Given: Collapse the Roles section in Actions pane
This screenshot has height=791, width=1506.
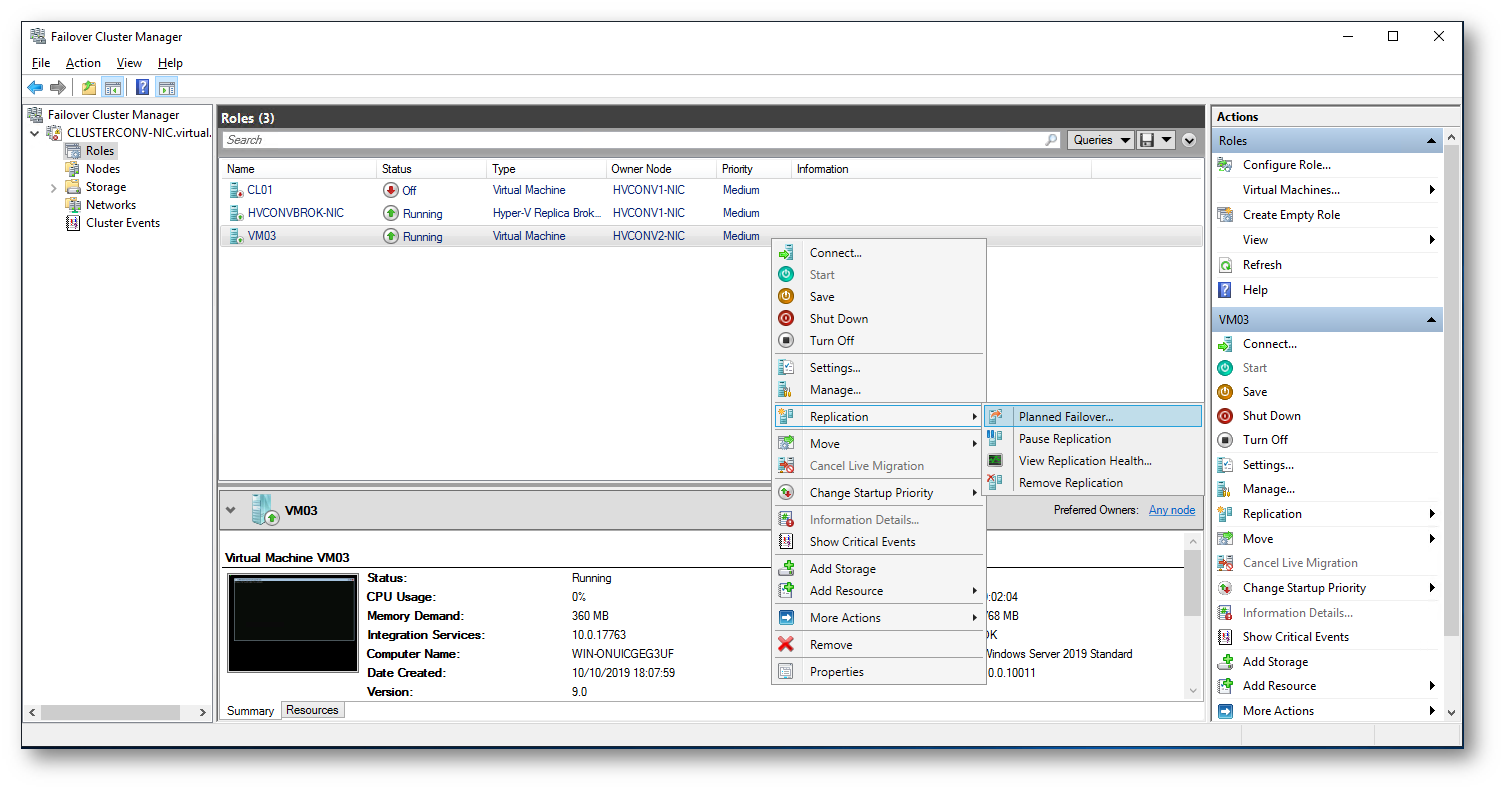Looking at the screenshot, I should [1431, 141].
